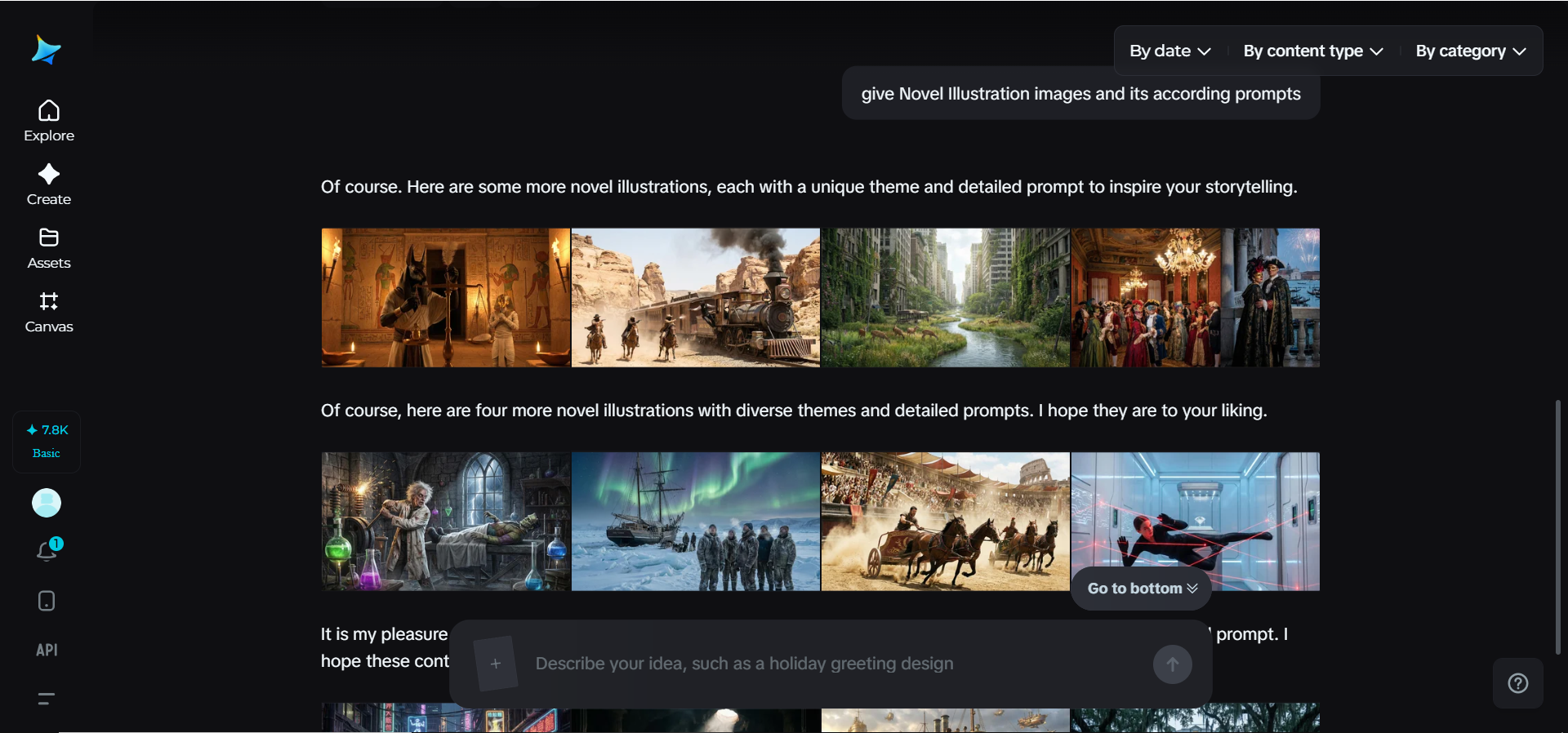1568x733 pixels.
Task: Select the reply starting 'Of course. Here are some more'
Action: (808, 187)
